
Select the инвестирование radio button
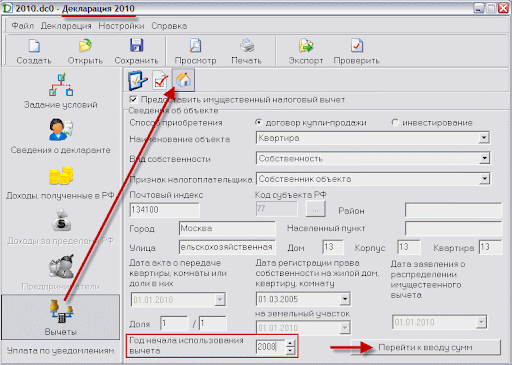tap(395, 122)
